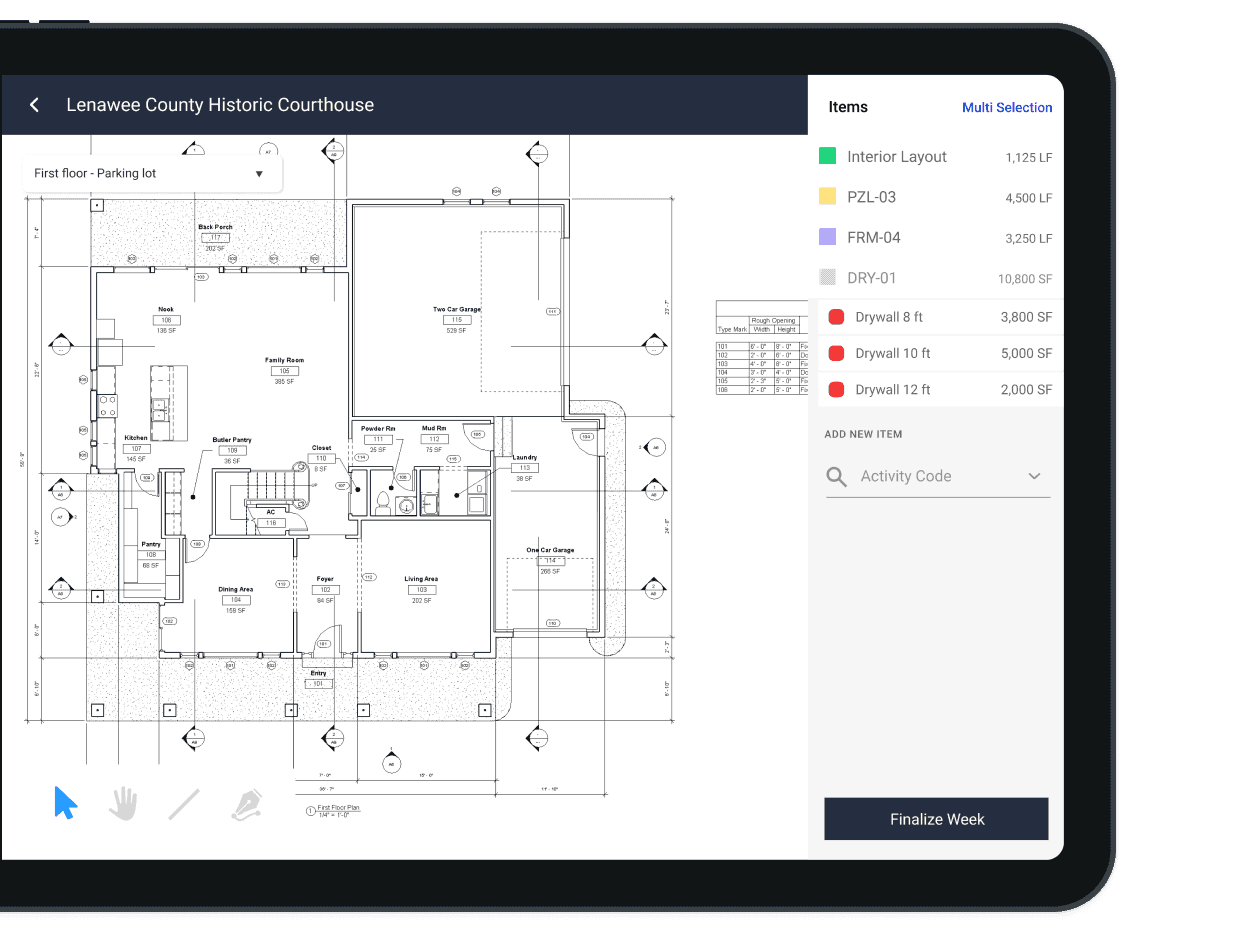The height and width of the screenshot is (930, 1260).
Task: Select the blue arrow pointer tool
Action: (x=65, y=803)
